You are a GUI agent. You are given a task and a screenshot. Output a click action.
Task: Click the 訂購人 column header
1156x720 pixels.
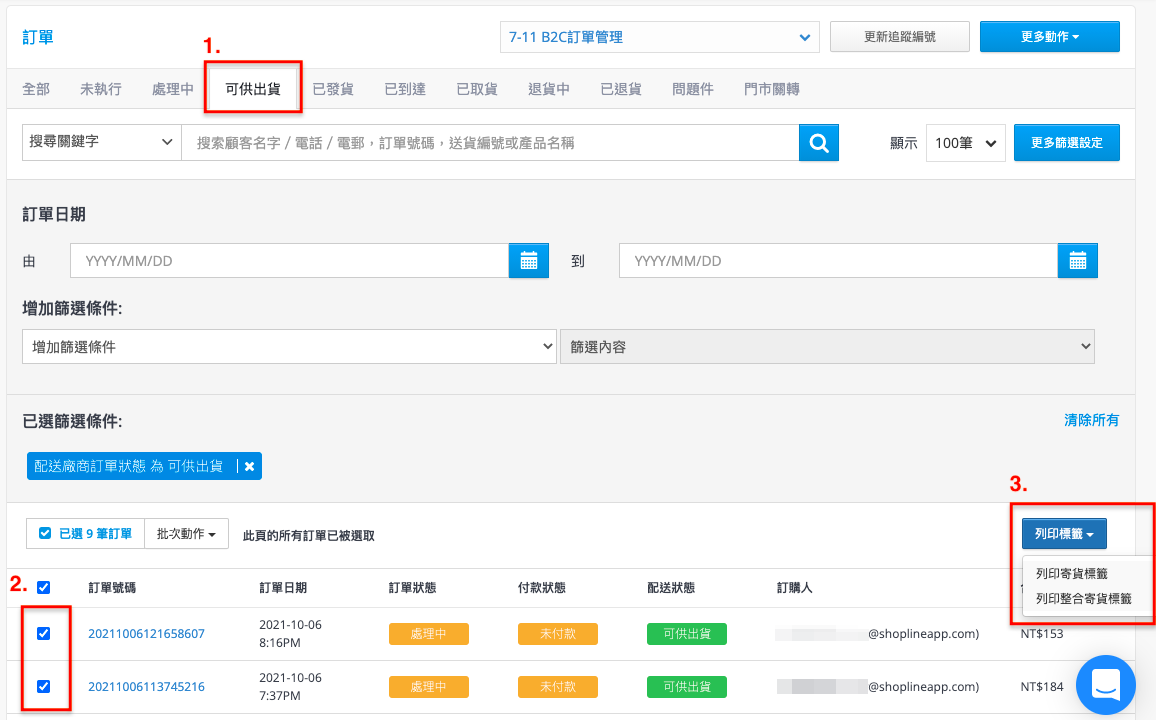click(x=795, y=588)
